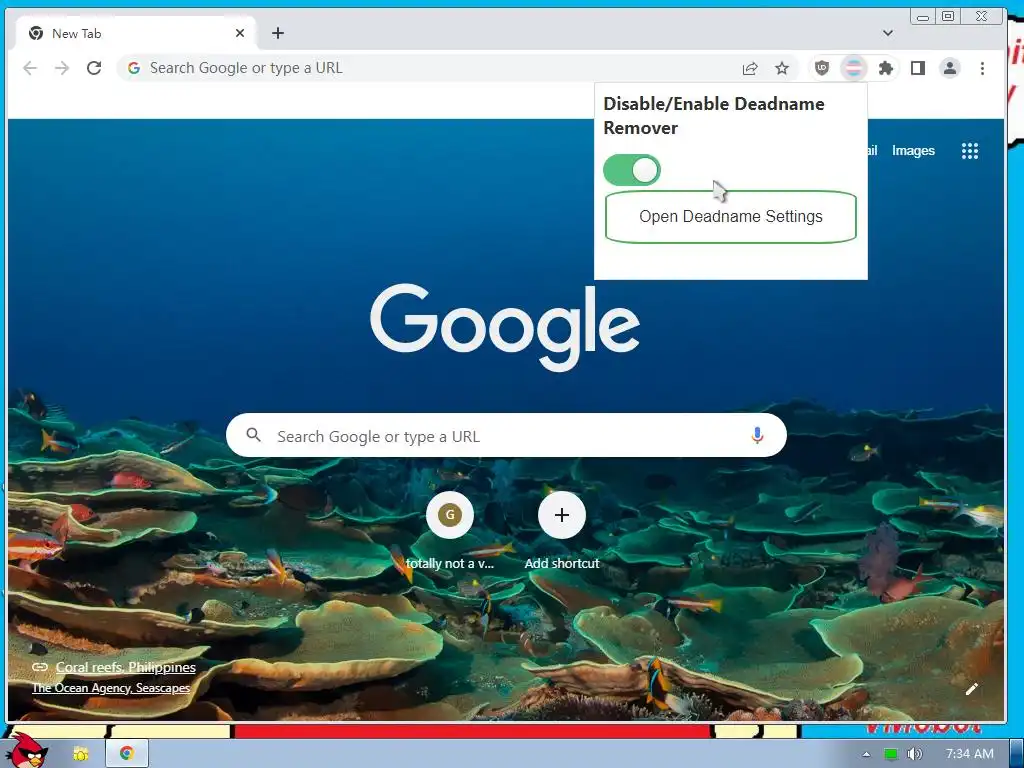The width and height of the screenshot is (1024, 768).
Task: Reload the page
Action: tap(94, 68)
